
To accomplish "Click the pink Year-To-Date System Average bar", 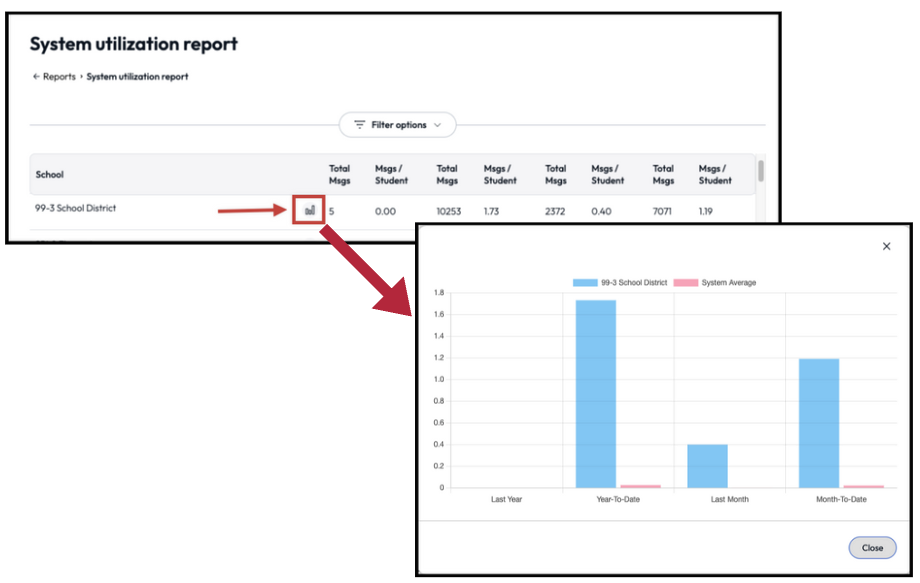I will 640,486.
